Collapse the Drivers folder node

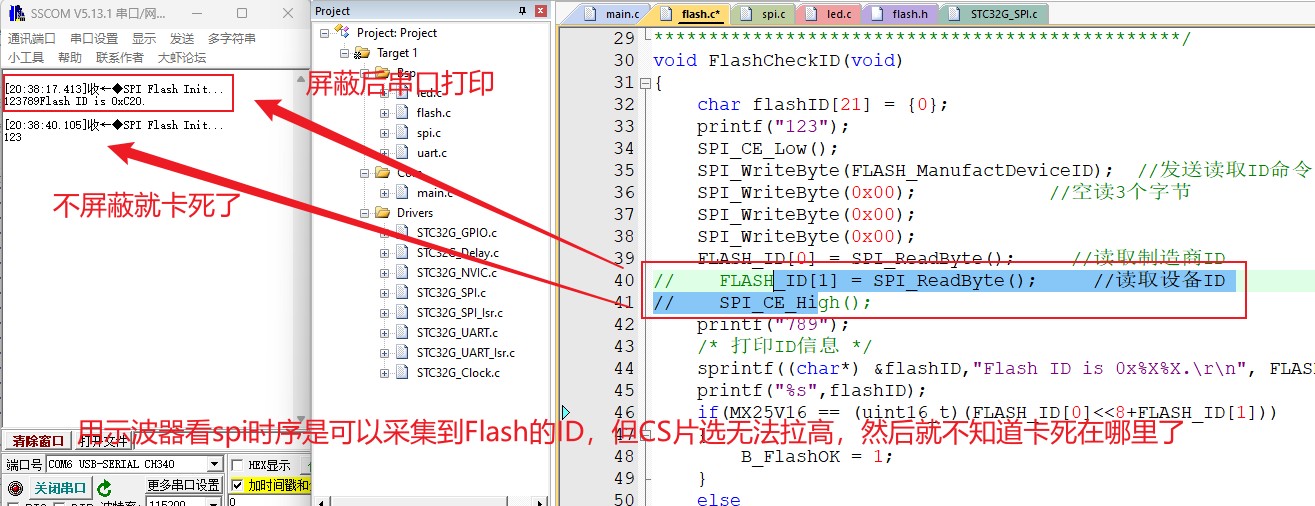[365, 213]
